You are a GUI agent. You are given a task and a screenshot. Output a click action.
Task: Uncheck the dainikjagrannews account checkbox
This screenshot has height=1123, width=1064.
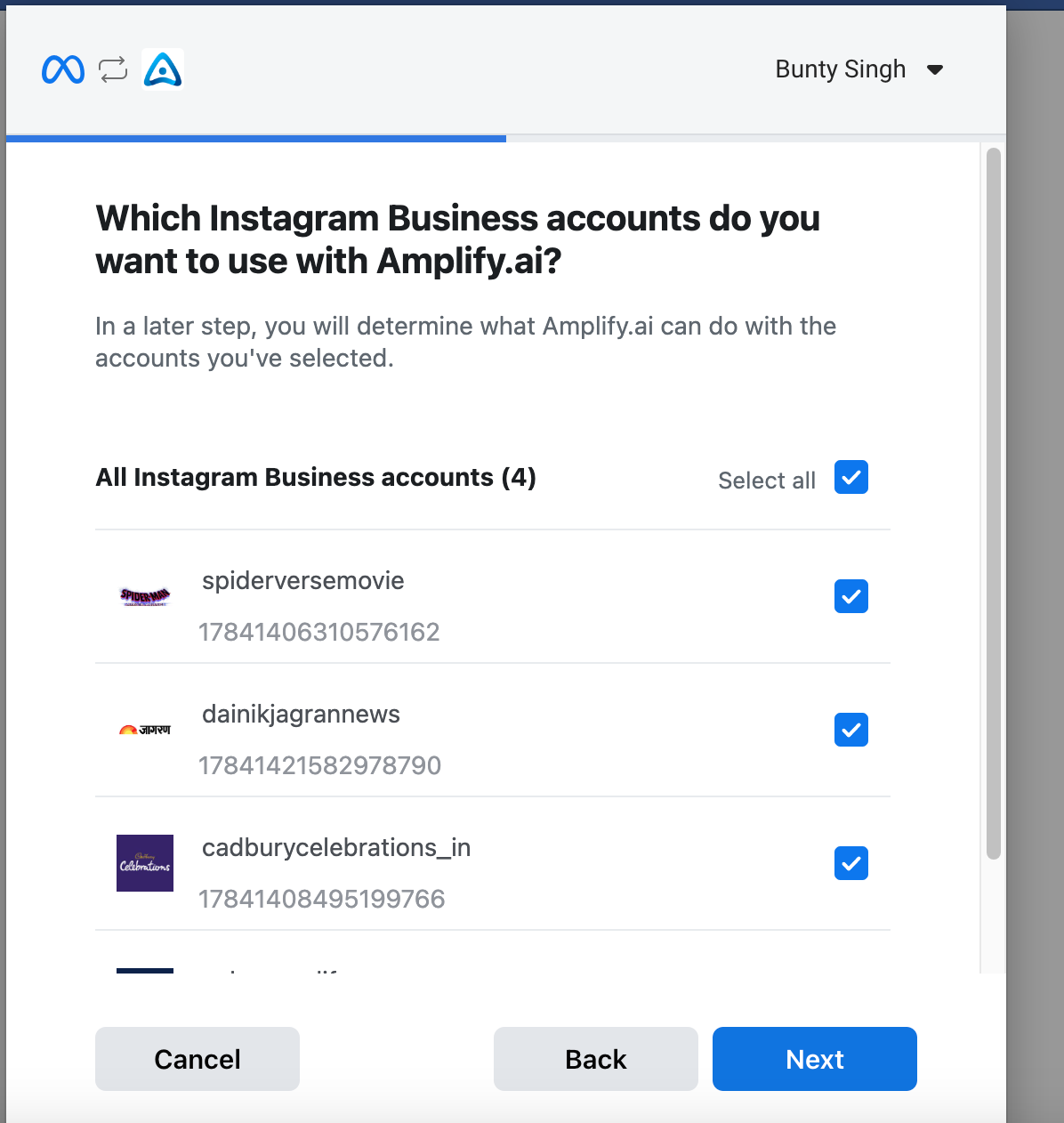click(x=851, y=730)
